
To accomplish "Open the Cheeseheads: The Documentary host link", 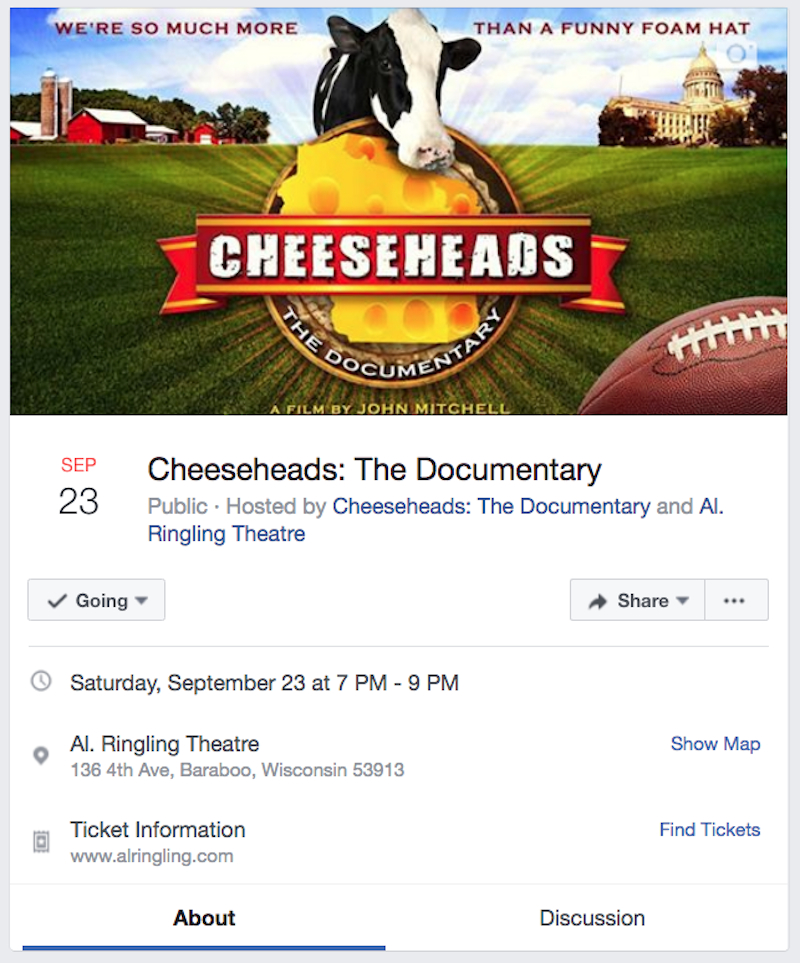I will [x=491, y=506].
